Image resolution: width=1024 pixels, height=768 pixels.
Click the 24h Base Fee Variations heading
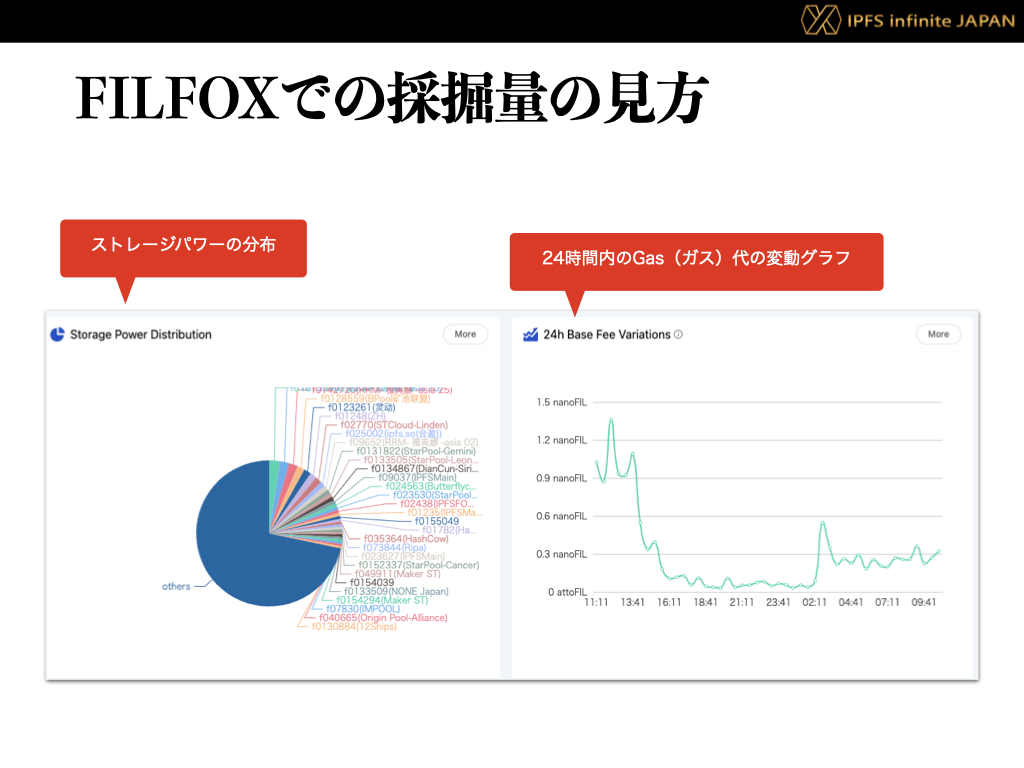tap(607, 334)
